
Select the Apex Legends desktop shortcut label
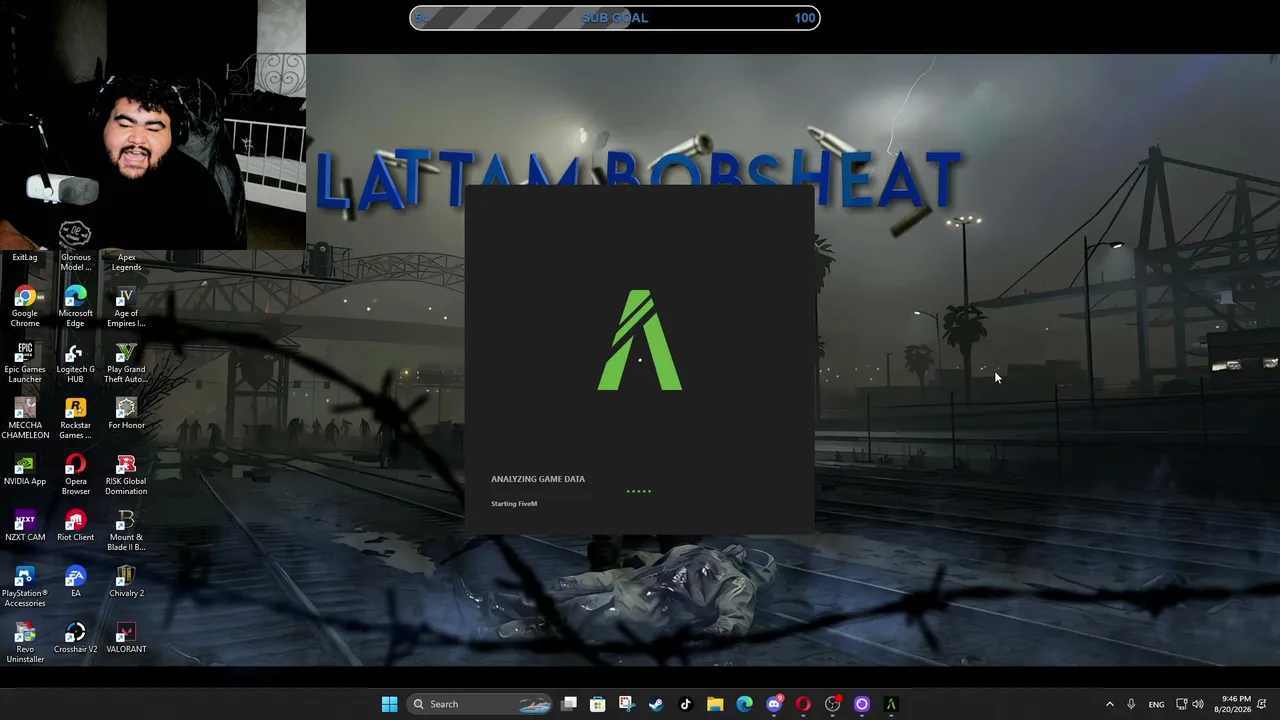point(126,262)
